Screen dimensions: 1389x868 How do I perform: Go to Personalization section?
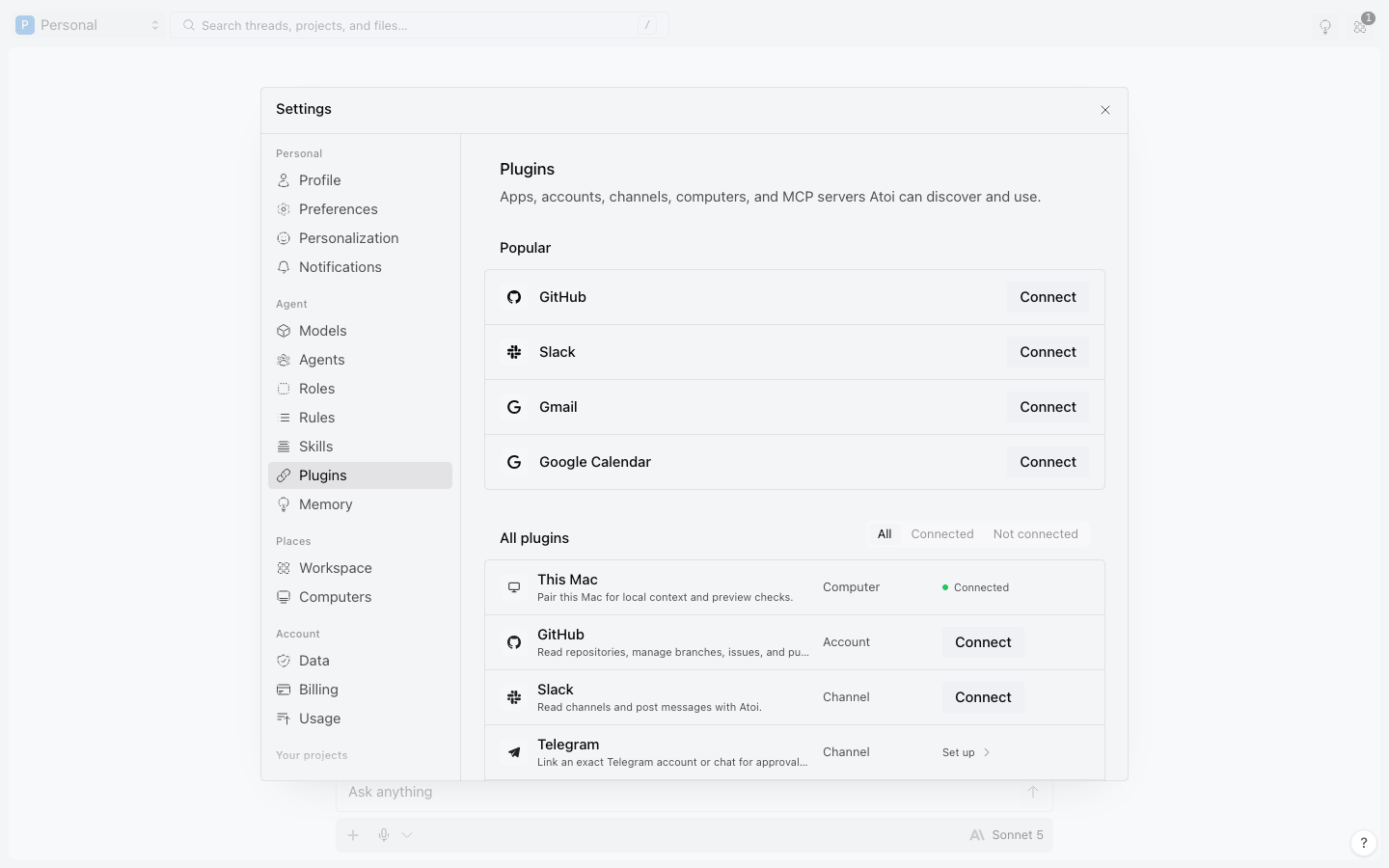click(360, 238)
